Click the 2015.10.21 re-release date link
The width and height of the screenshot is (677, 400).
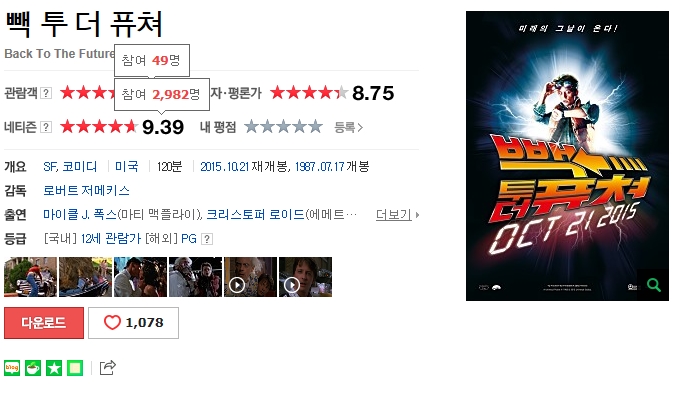(x=225, y=166)
